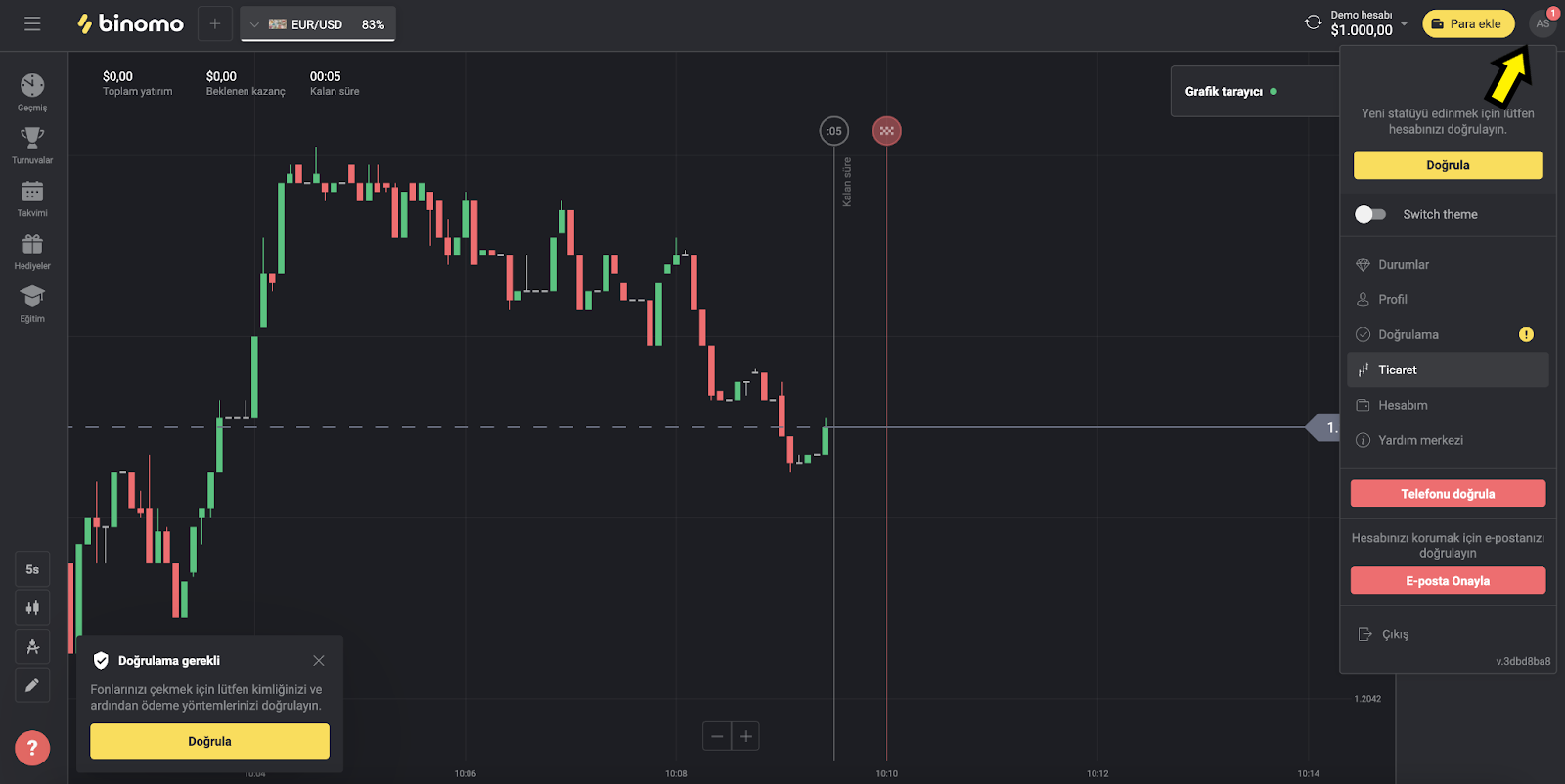The height and width of the screenshot is (784, 1565).
Task: Open the Eğitim graduation cap icon
Action: [x=32, y=297]
